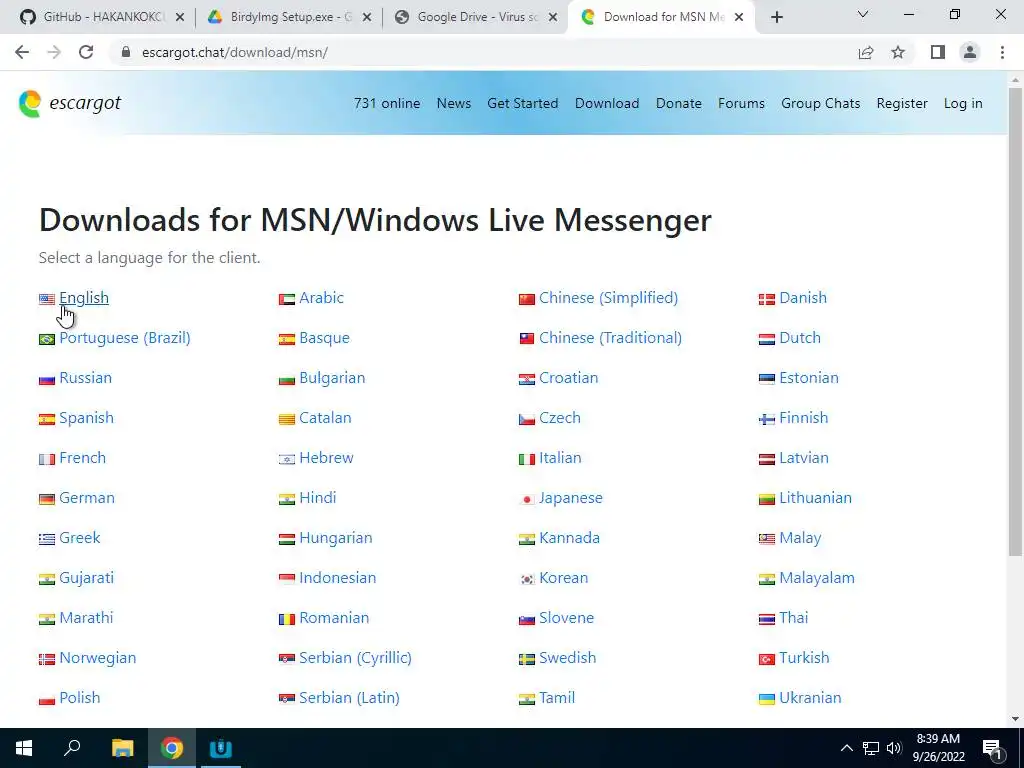Open the Download navigation link
1024x768 pixels.
(x=607, y=103)
